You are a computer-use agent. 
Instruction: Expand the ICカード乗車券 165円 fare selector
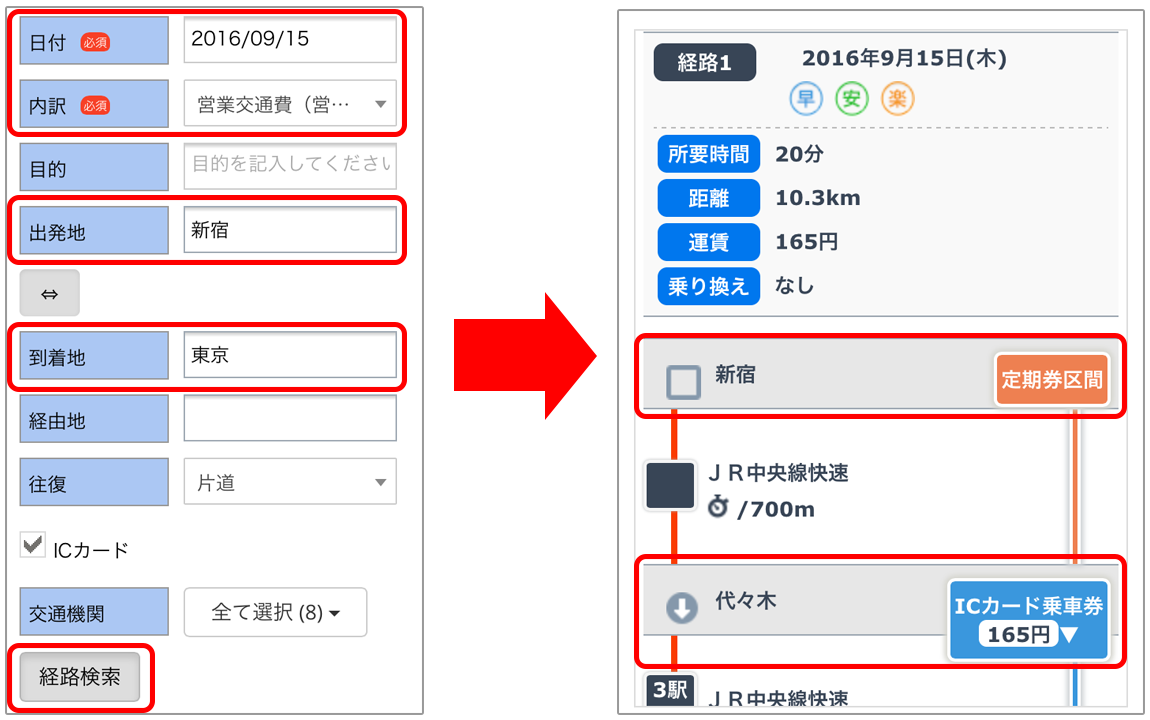tap(1028, 620)
